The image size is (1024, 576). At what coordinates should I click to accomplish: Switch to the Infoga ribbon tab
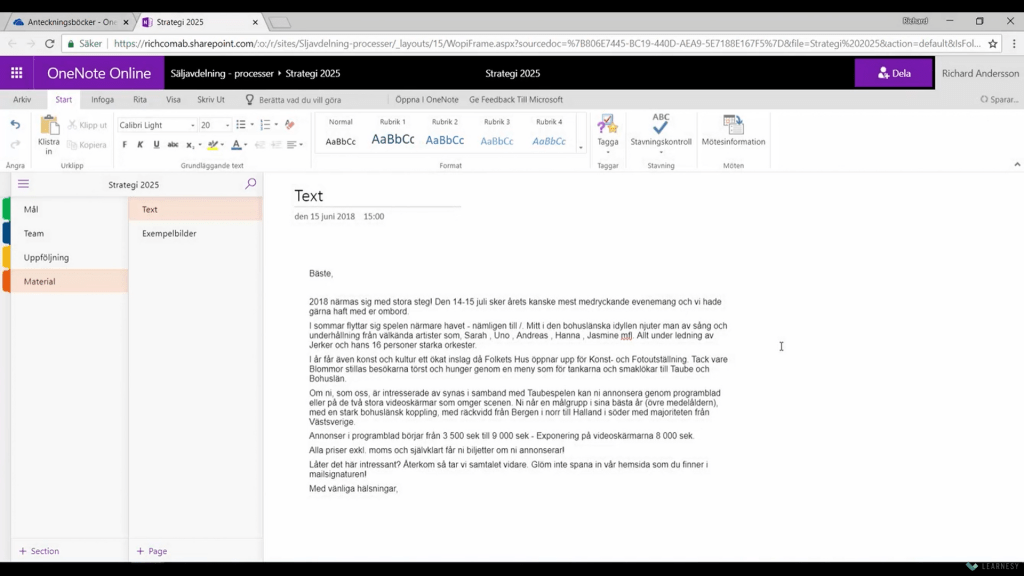pyautogui.click(x=102, y=100)
